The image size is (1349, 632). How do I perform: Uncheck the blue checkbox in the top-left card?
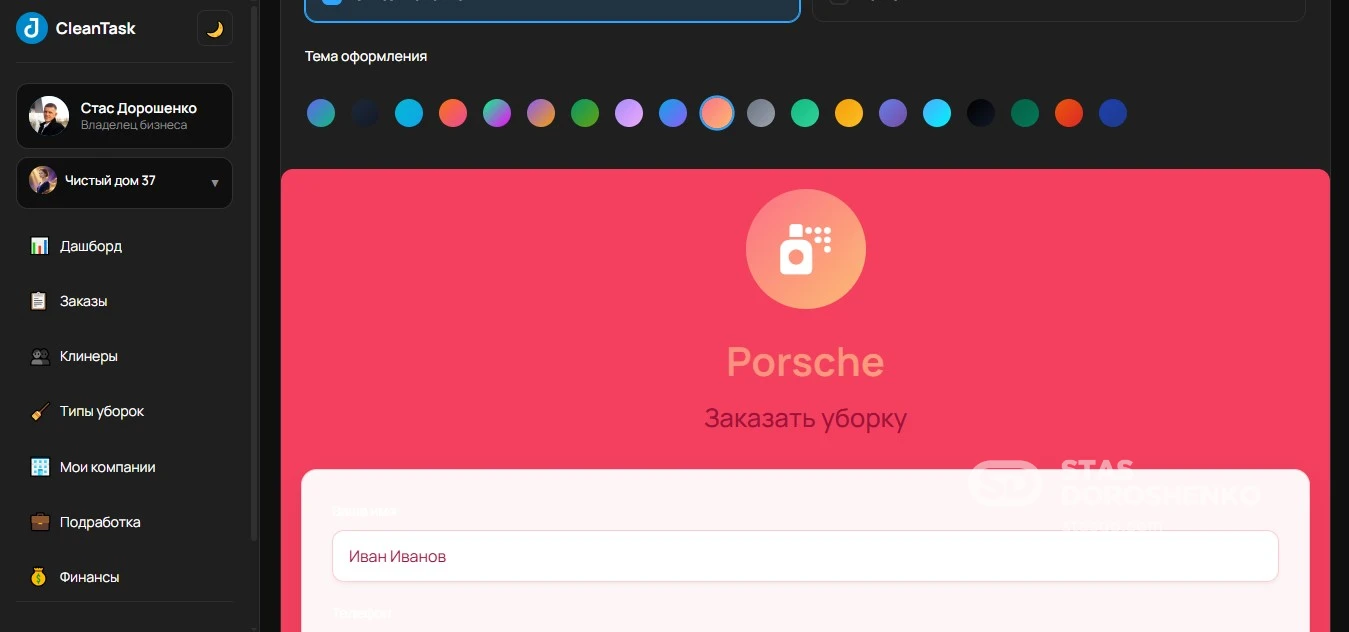tap(331, 2)
